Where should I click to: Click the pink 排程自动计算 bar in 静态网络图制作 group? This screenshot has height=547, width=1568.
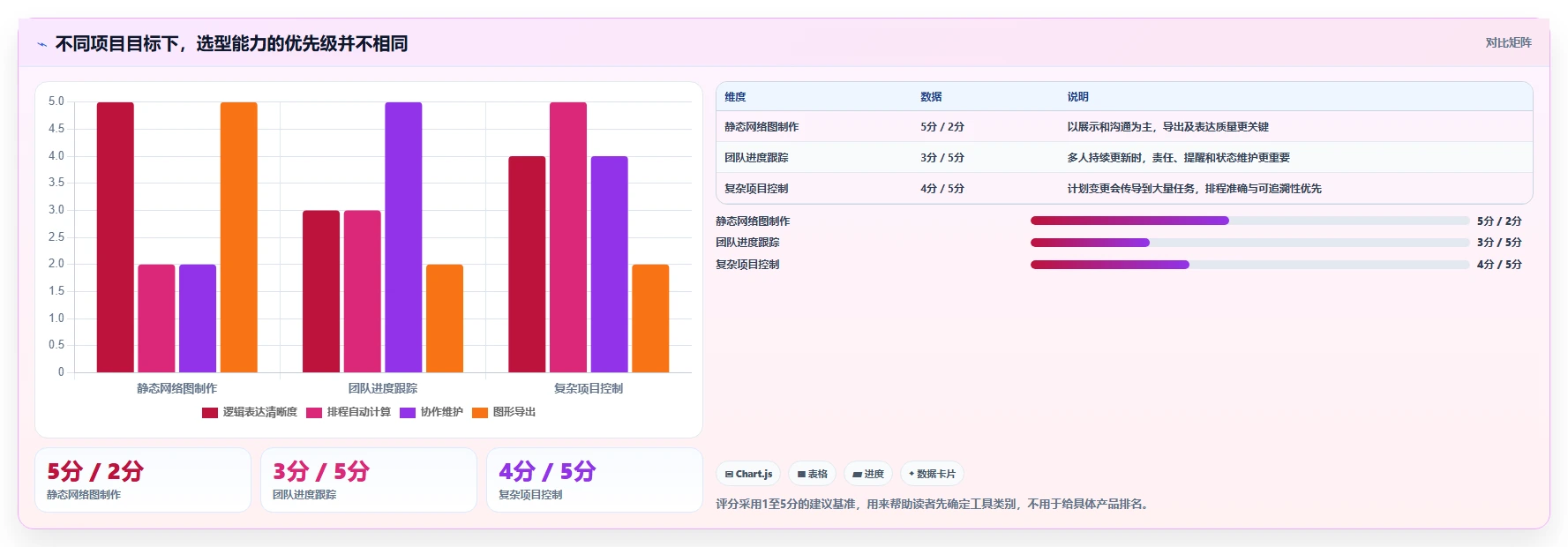(156, 318)
